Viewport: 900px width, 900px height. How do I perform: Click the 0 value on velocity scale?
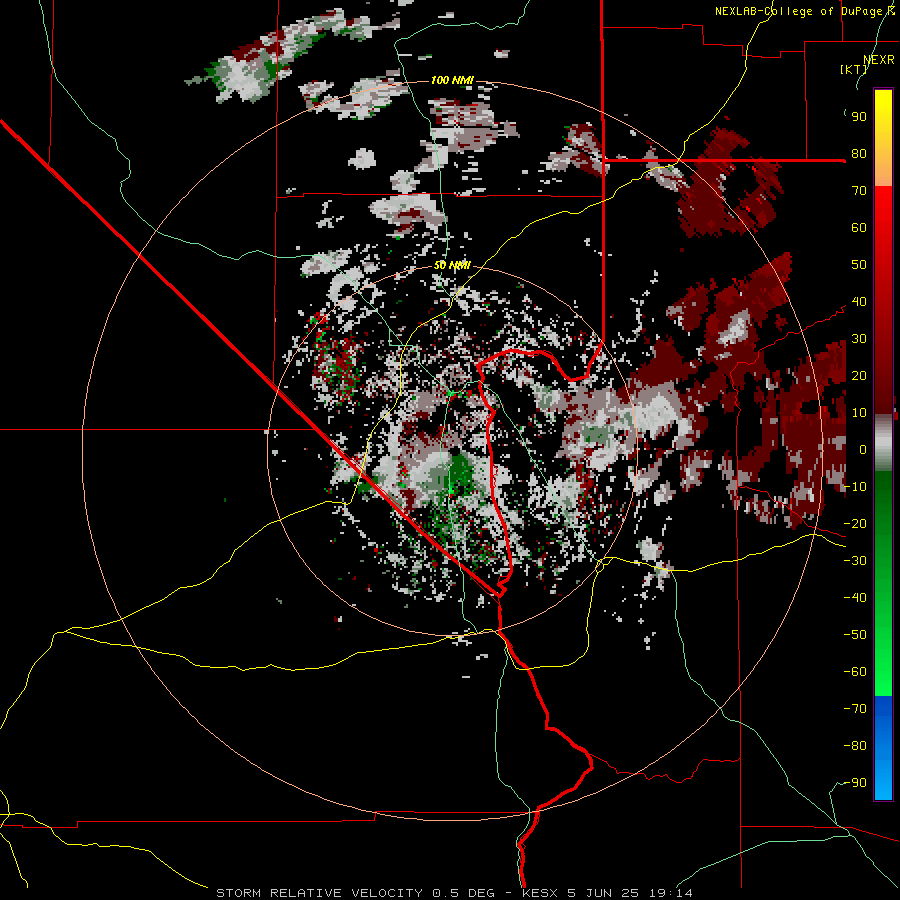click(x=863, y=450)
